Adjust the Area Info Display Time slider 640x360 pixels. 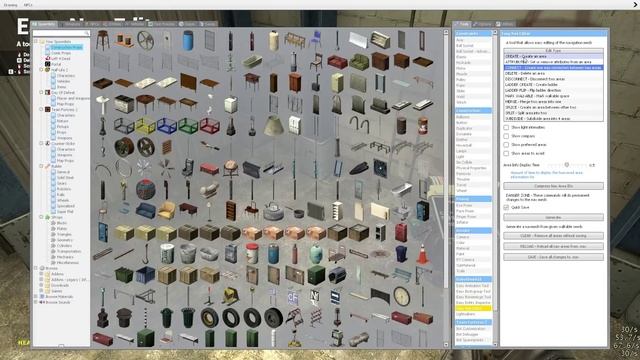pyautogui.click(x=567, y=165)
